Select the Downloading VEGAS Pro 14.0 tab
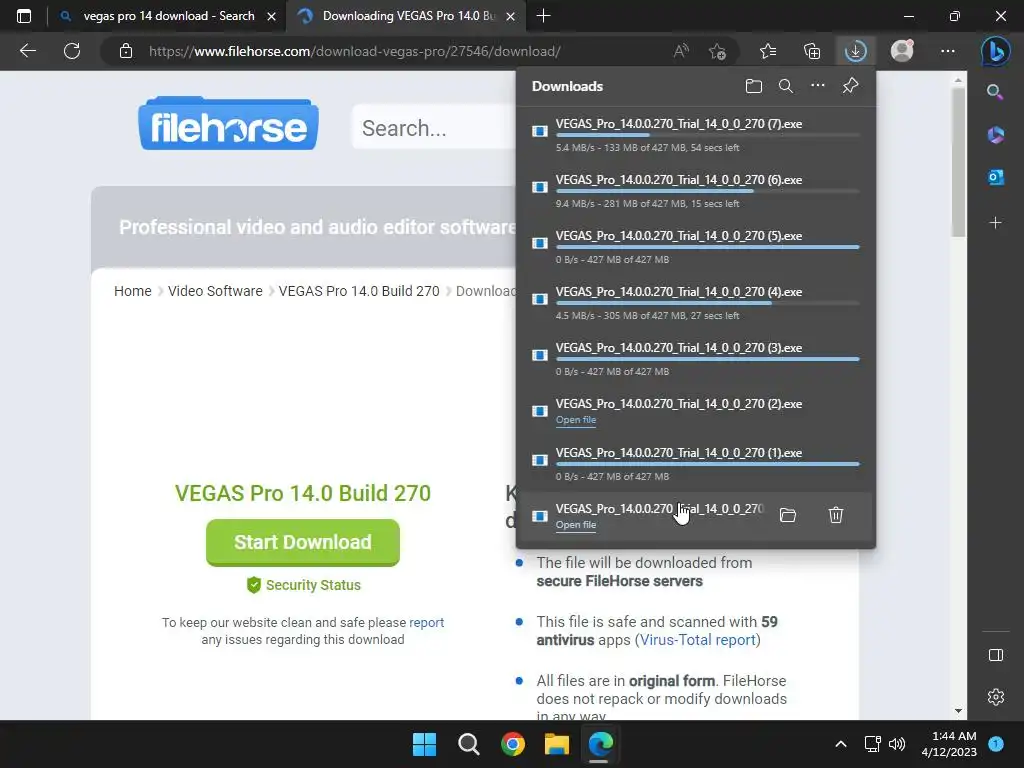 click(x=408, y=16)
